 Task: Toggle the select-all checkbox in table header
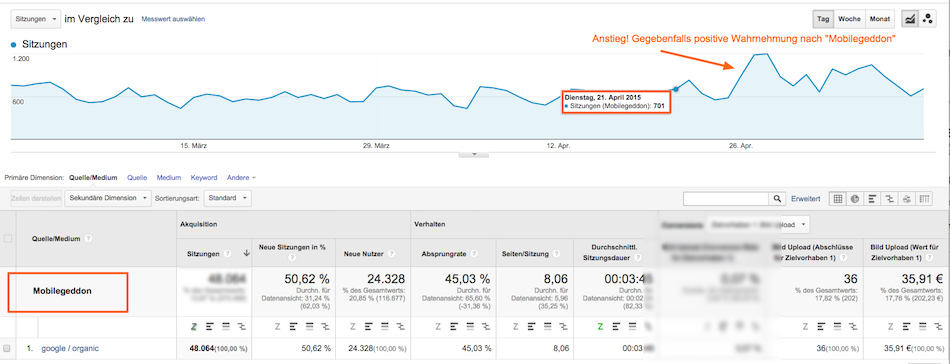(x=8, y=239)
